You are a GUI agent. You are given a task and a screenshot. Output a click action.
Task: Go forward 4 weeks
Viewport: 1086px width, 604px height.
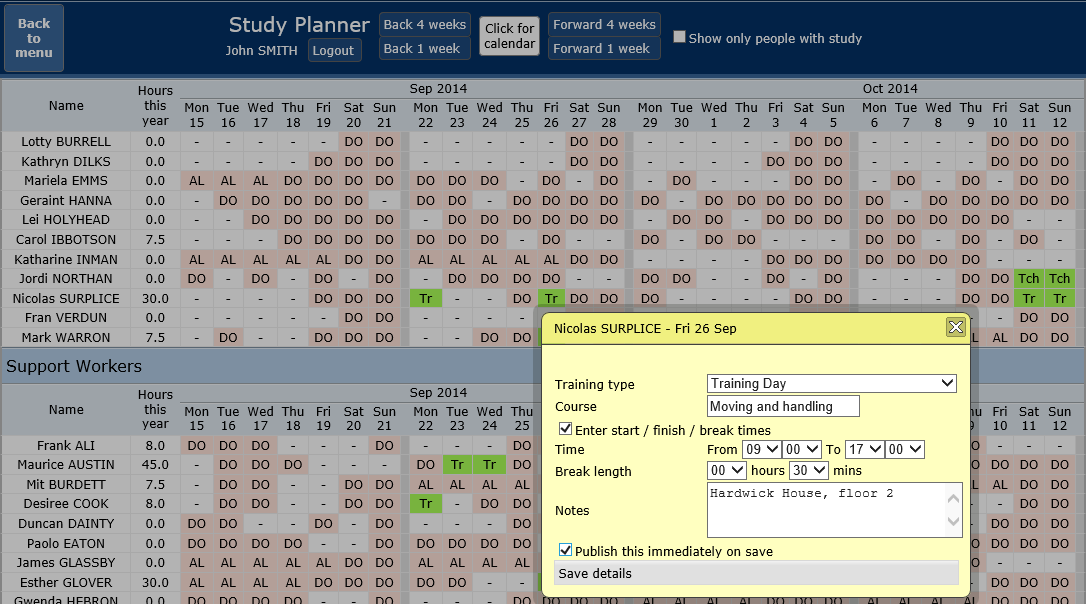point(604,24)
